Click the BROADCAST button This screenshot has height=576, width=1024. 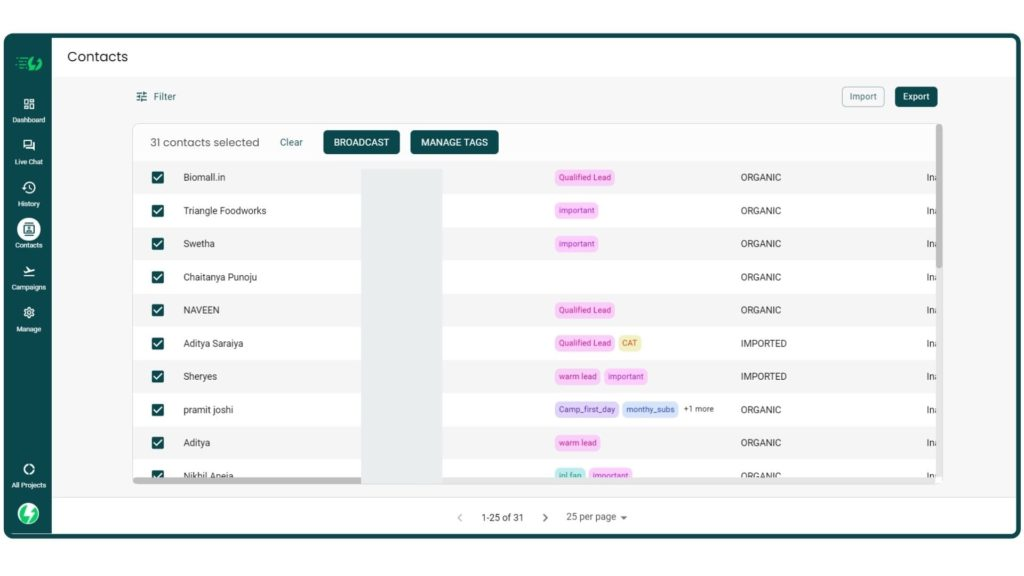tap(361, 143)
